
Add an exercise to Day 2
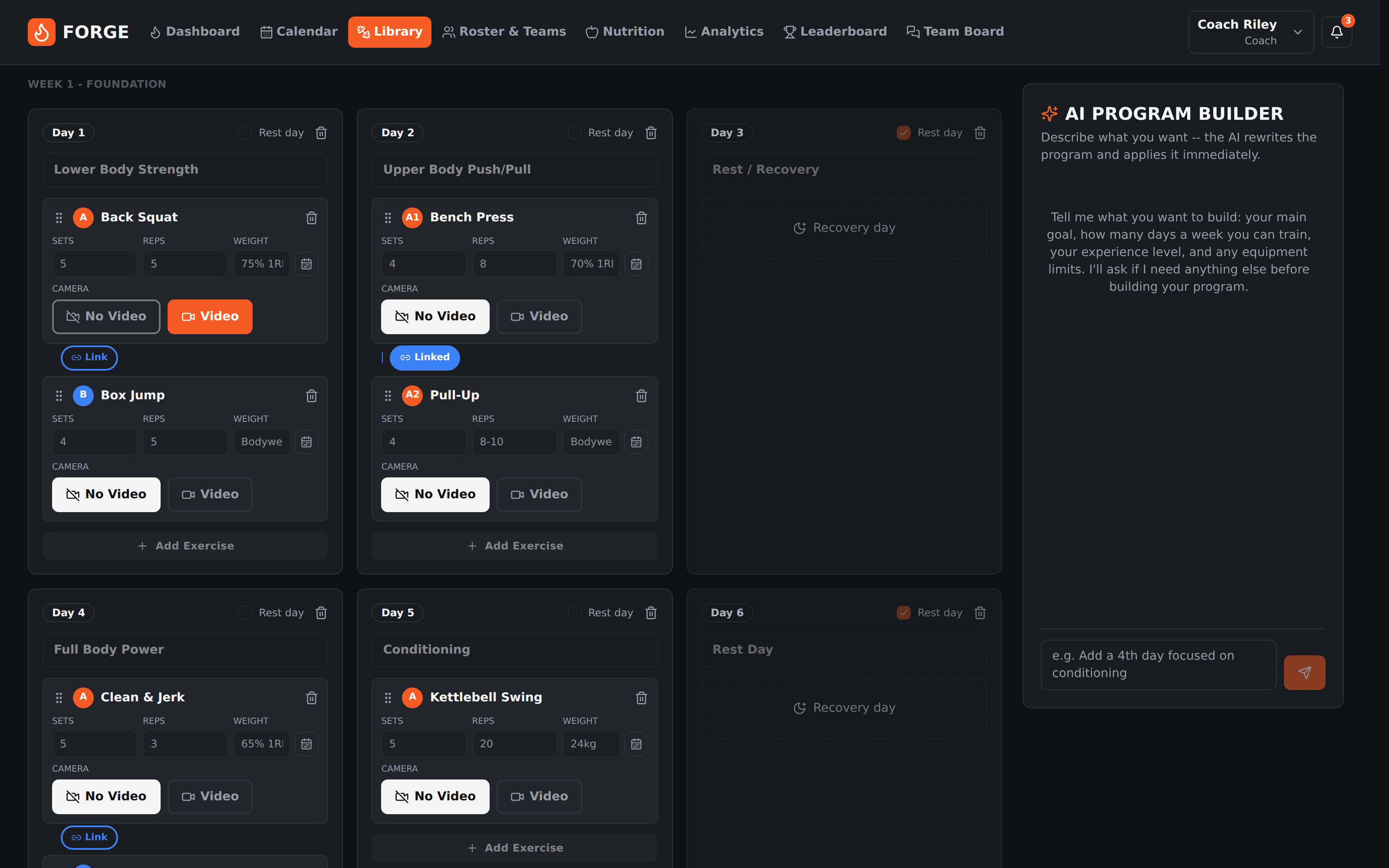click(515, 546)
